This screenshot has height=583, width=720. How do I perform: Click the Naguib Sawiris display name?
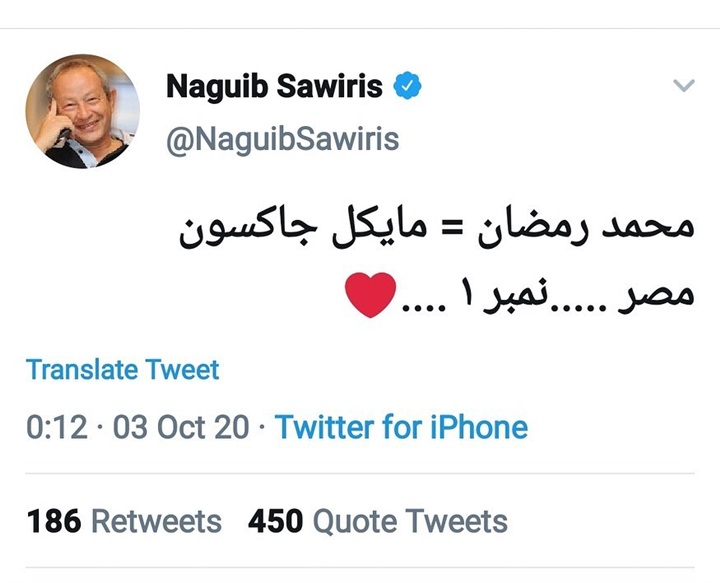pos(274,87)
